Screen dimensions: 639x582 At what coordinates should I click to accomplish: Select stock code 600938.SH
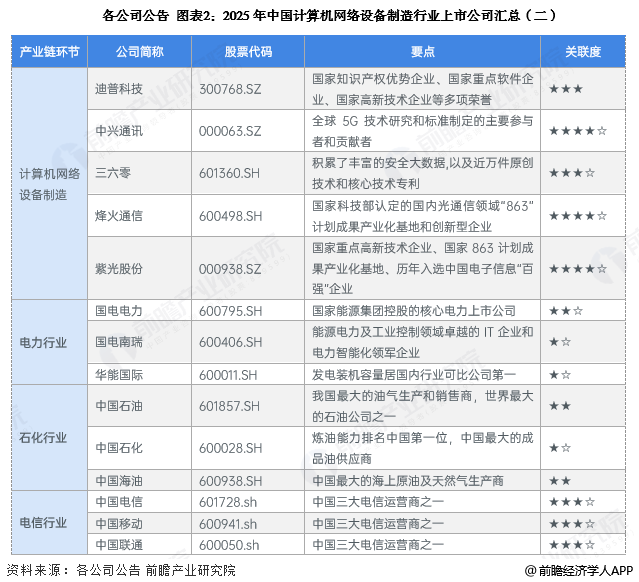230,481
